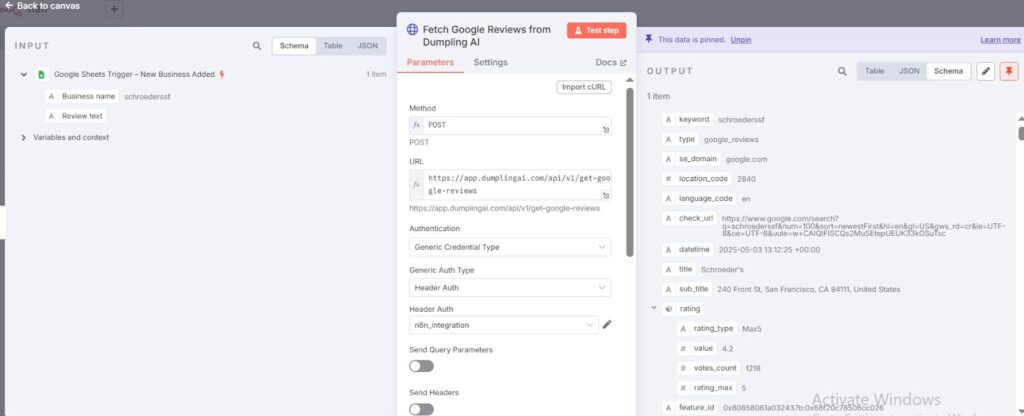Open the Generic Auth Type dropdown
This screenshot has height=416, width=1024.
pyautogui.click(x=510, y=287)
